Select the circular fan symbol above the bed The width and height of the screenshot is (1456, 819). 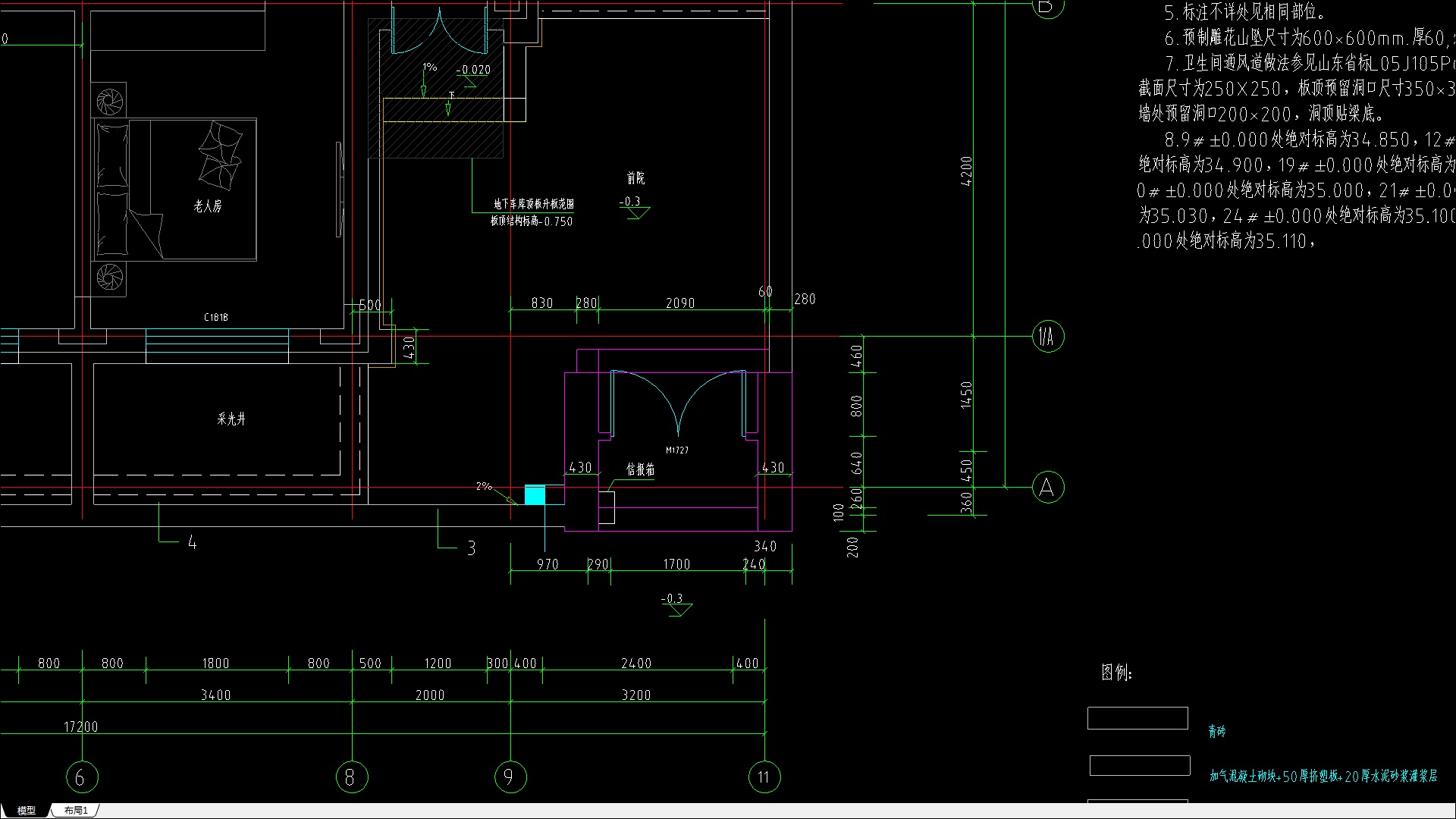[110, 101]
